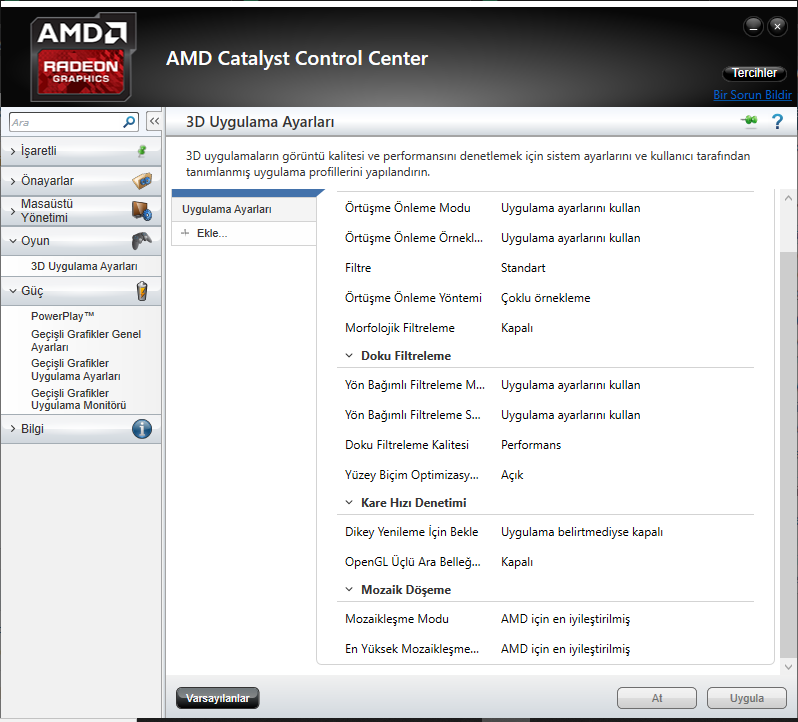798x722 pixels.
Task: Click the settings list vertical scrollbar thumb
Action: [x=788, y=453]
